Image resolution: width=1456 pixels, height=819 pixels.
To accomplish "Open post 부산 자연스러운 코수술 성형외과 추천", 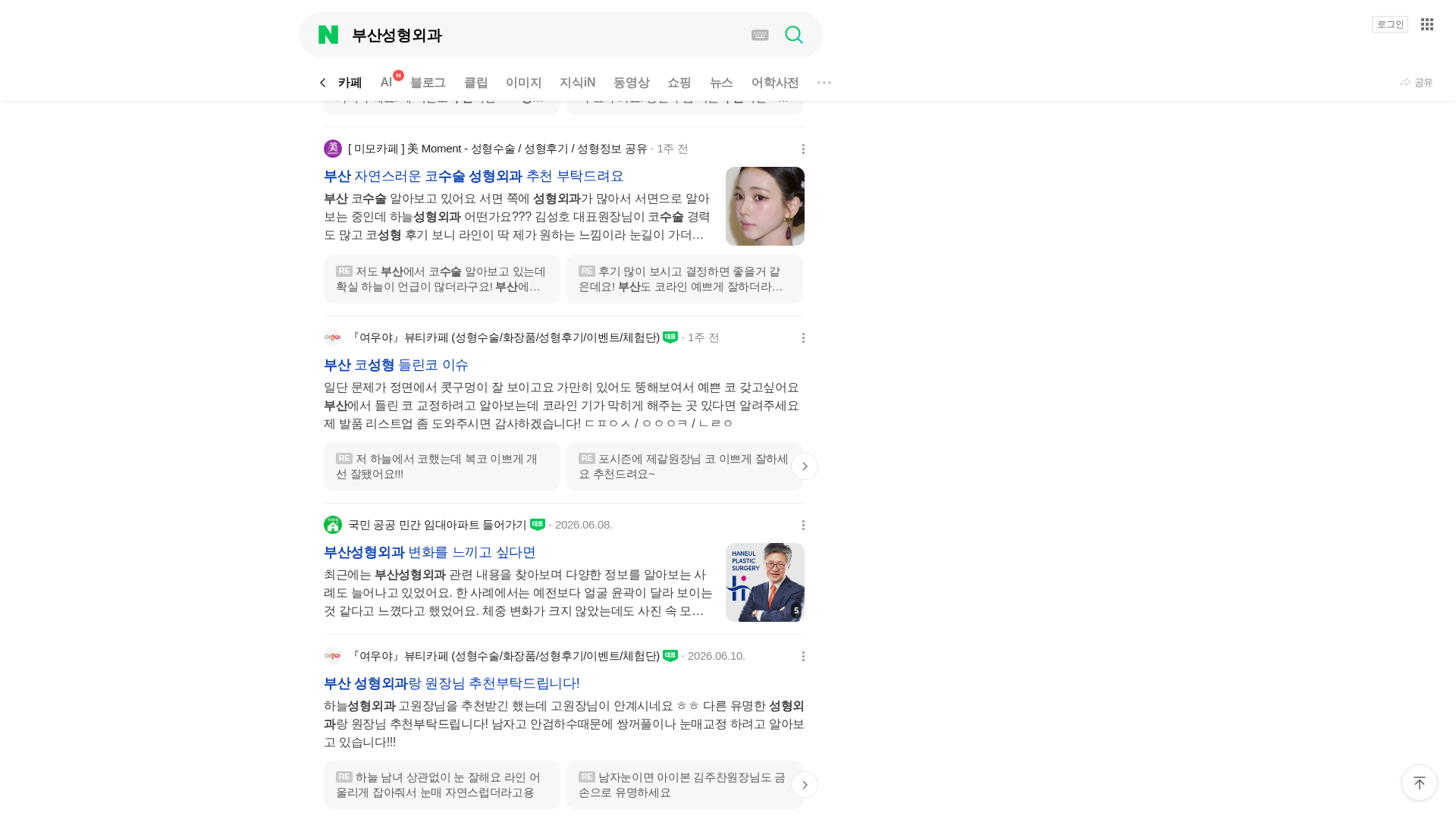I will [474, 176].
